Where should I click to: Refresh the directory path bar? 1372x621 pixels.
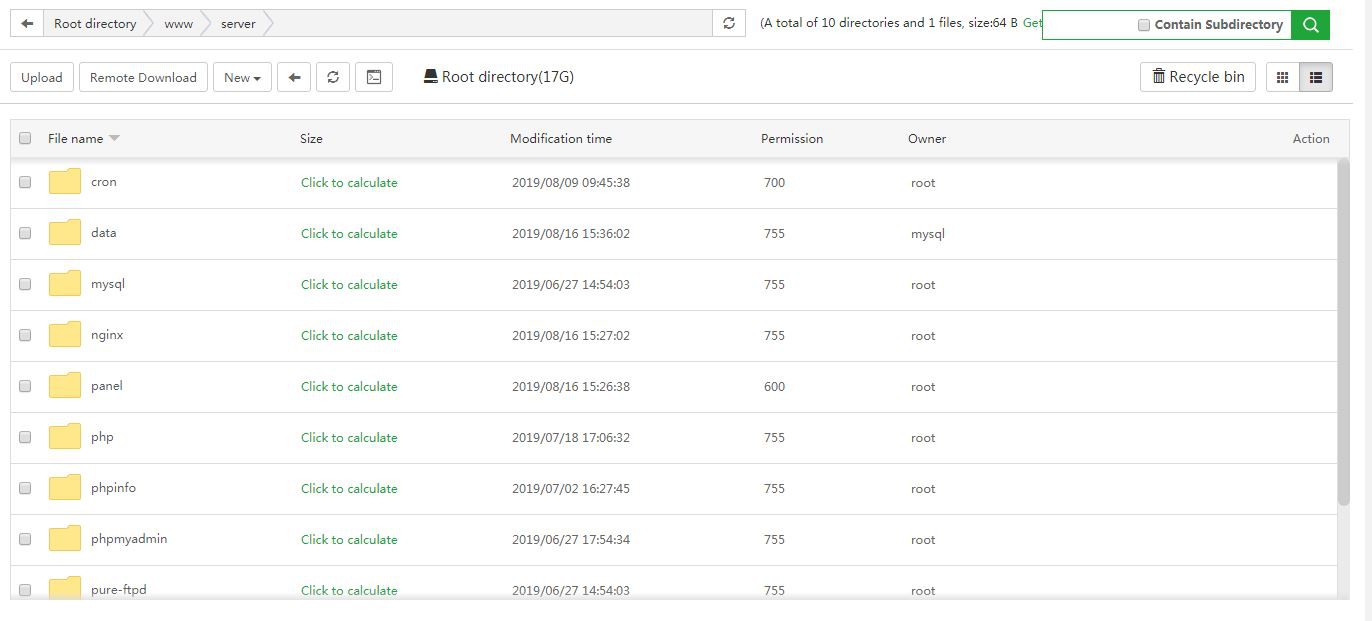click(x=729, y=23)
